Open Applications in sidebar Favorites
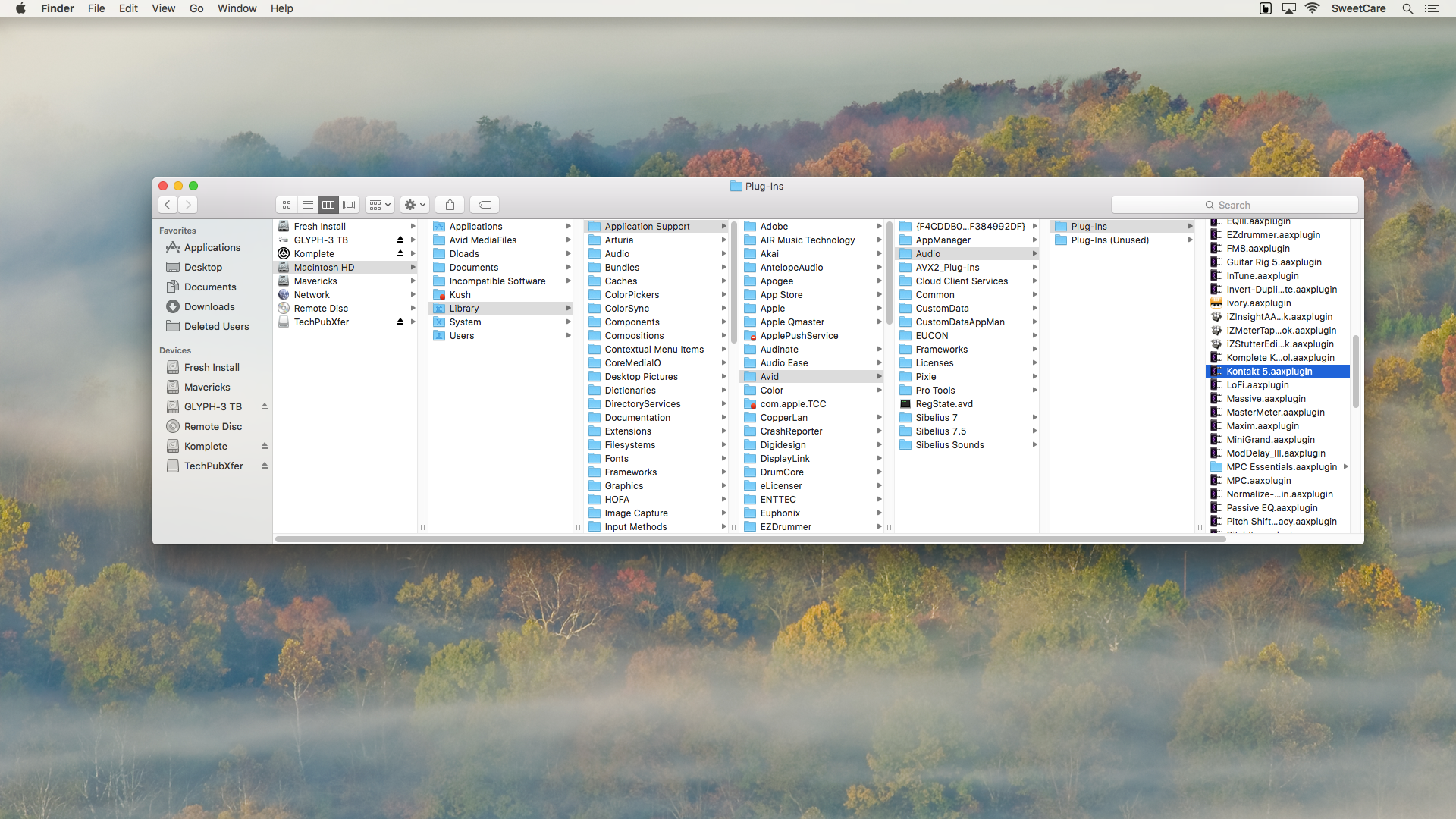1456x819 pixels. (212, 248)
